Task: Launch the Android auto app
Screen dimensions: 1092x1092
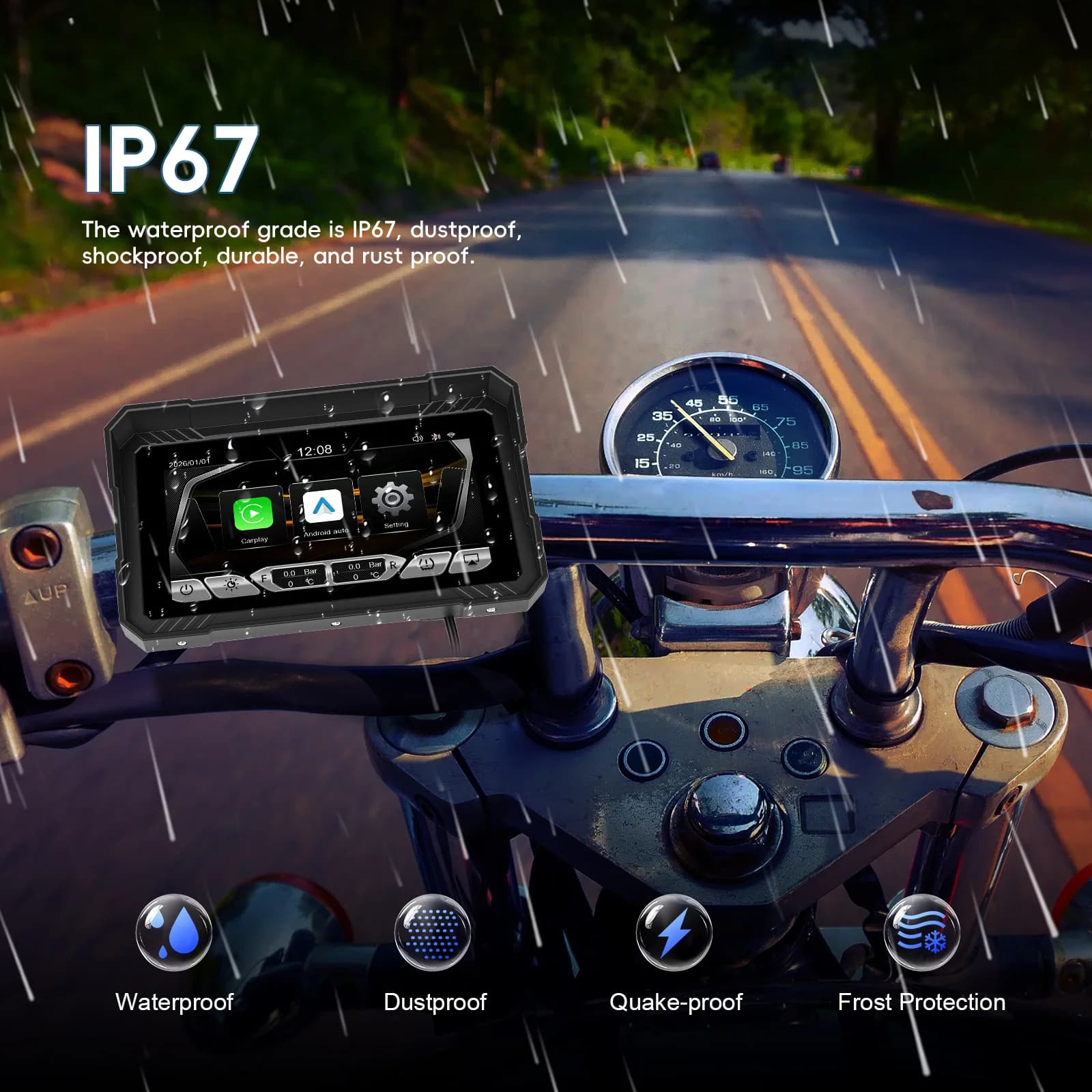Action: click(x=322, y=506)
